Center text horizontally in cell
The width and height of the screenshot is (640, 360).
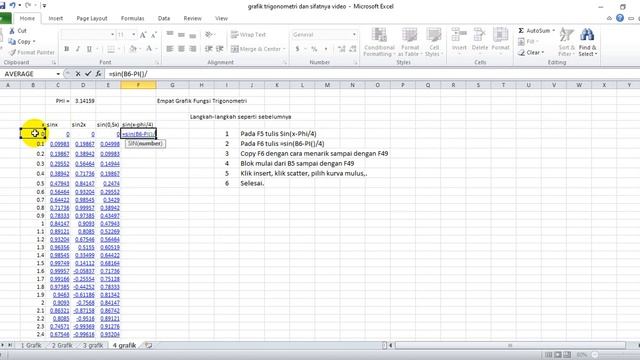click(x=181, y=49)
